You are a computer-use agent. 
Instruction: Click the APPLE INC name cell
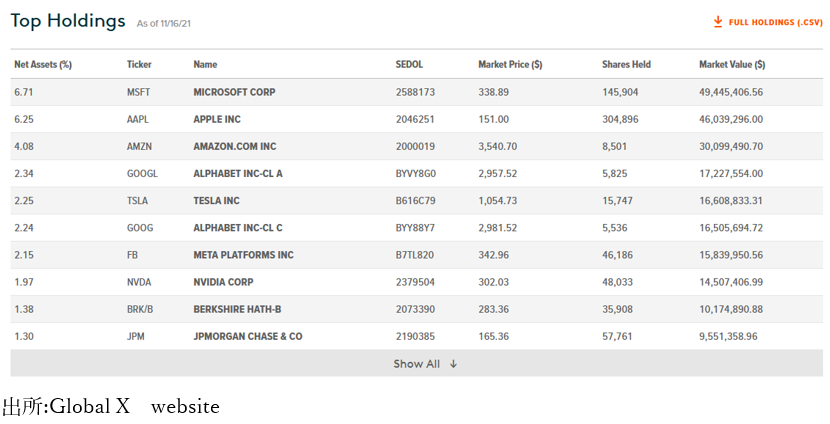pos(217,119)
